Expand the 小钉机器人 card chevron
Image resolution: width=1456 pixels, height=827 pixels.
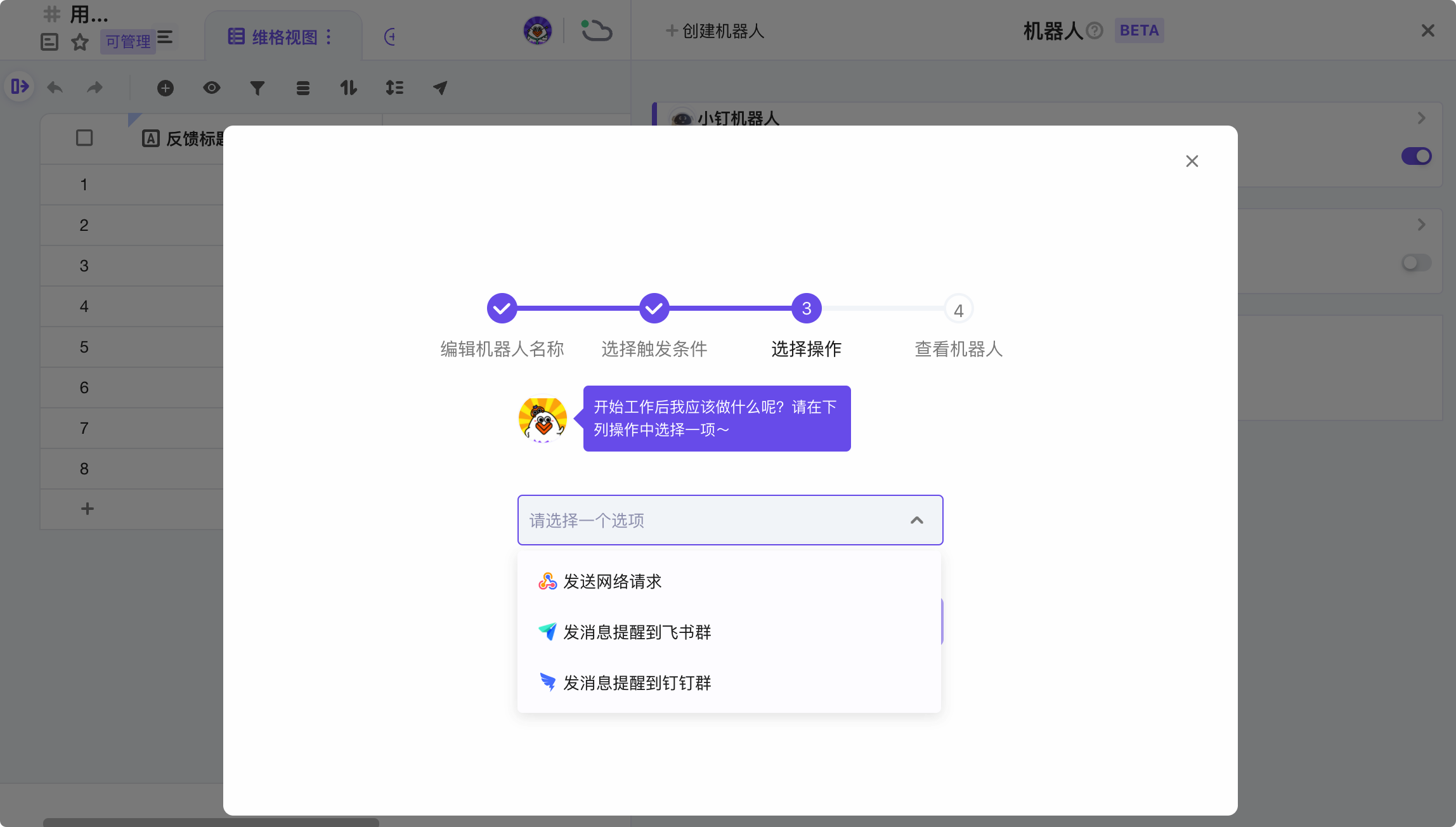point(1421,118)
